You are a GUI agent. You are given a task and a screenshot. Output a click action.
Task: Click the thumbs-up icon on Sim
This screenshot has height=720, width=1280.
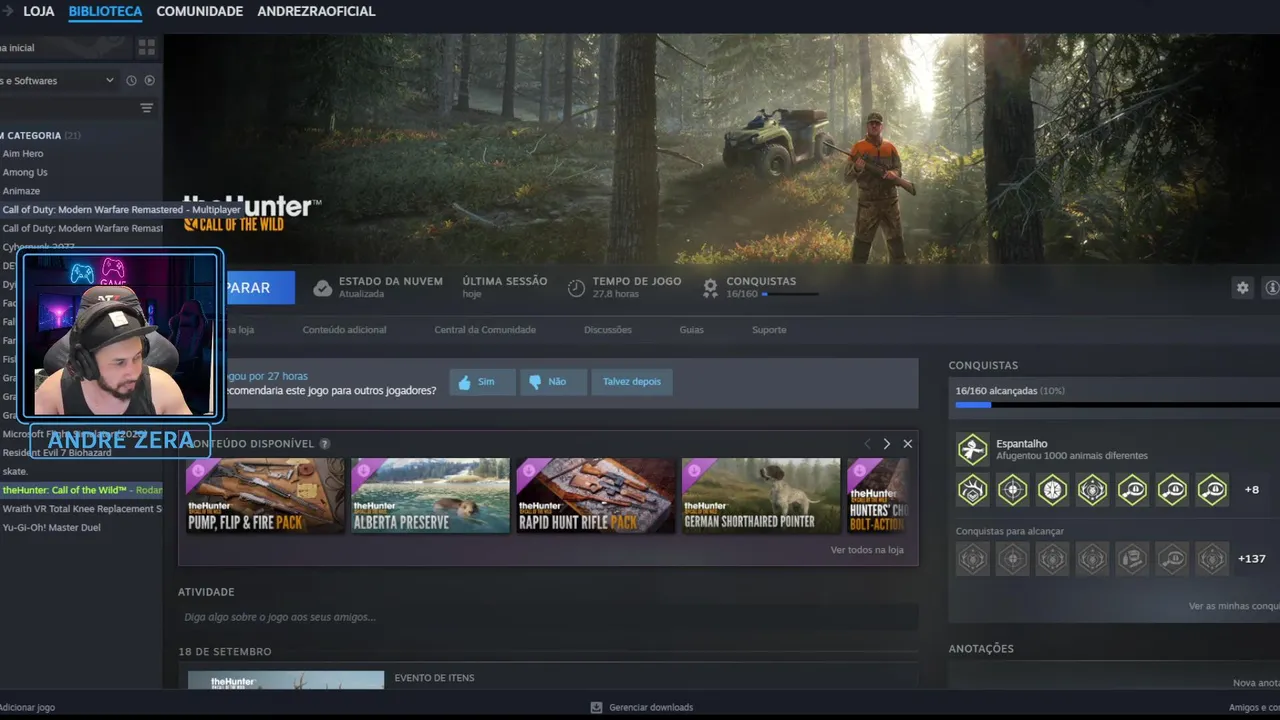point(464,382)
